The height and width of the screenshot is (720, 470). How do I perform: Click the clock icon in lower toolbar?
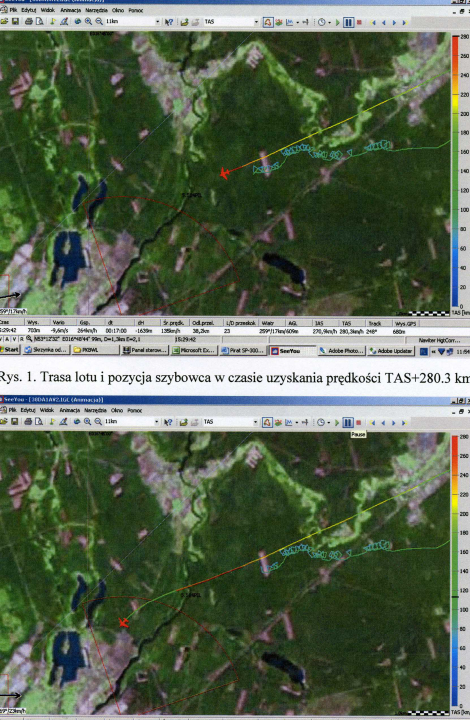(321, 422)
